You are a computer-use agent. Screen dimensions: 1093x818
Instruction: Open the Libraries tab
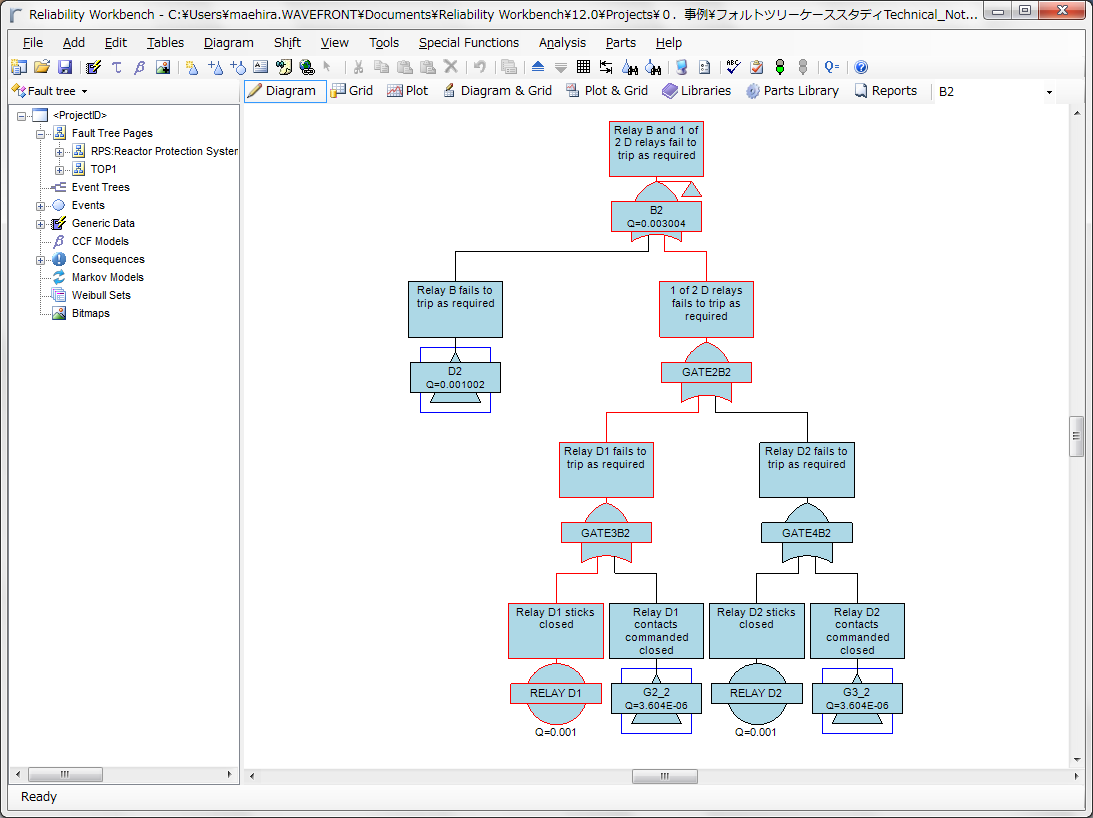tap(696, 91)
